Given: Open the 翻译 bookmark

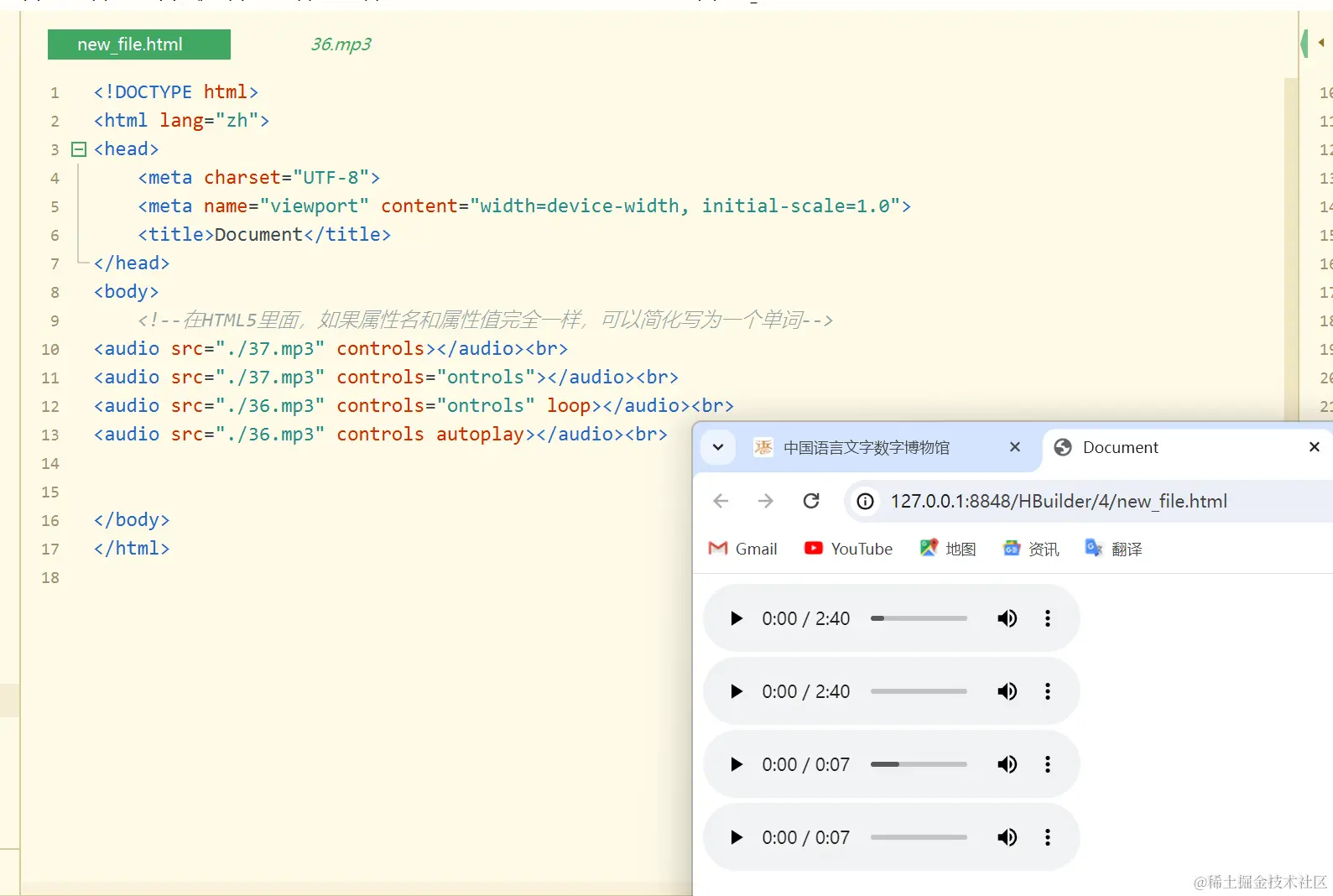Looking at the screenshot, I should 1114,549.
